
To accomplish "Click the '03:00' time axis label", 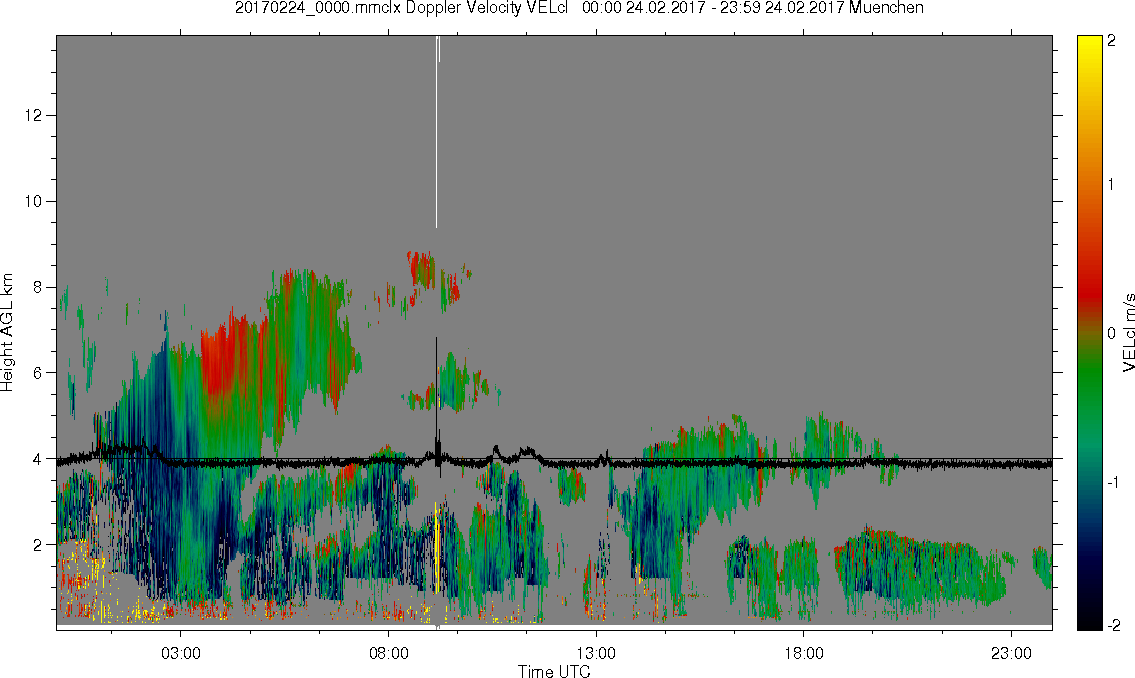I will coord(180,654).
